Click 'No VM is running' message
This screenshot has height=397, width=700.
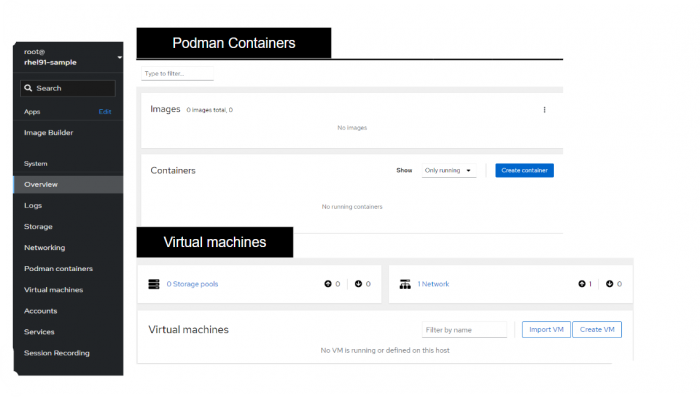pyautogui.click(x=385, y=351)
